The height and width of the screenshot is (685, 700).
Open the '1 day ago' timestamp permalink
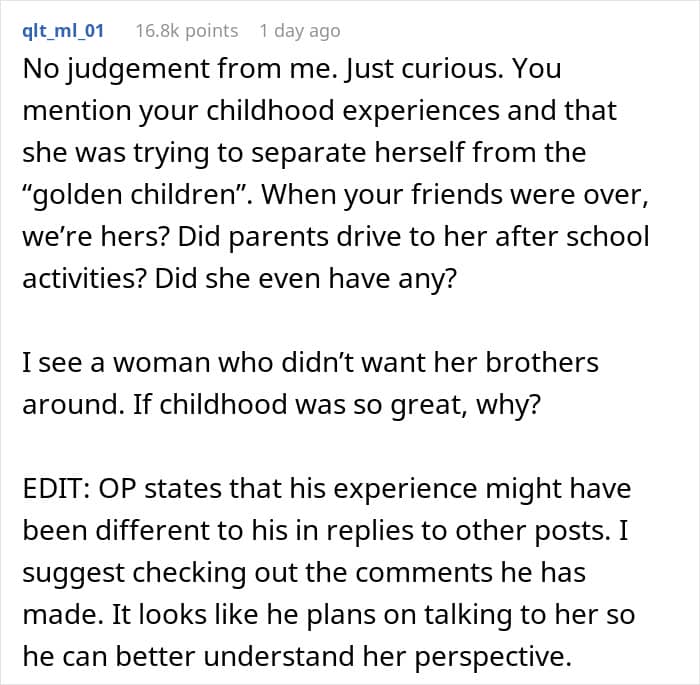point(299,31)
